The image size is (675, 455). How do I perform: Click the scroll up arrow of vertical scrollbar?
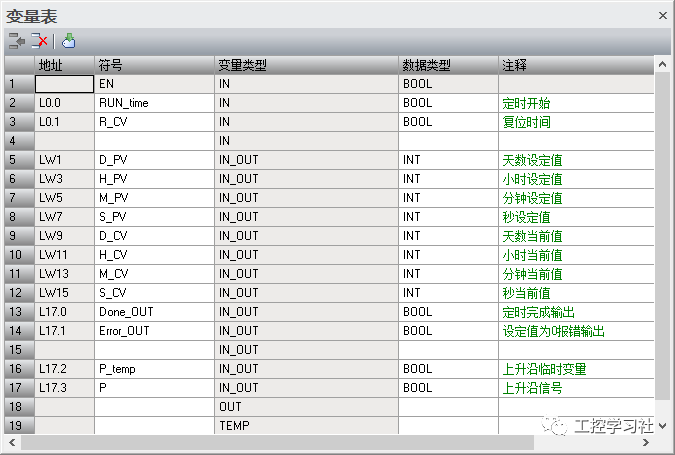pyautogui.click(x=663, y=65)
